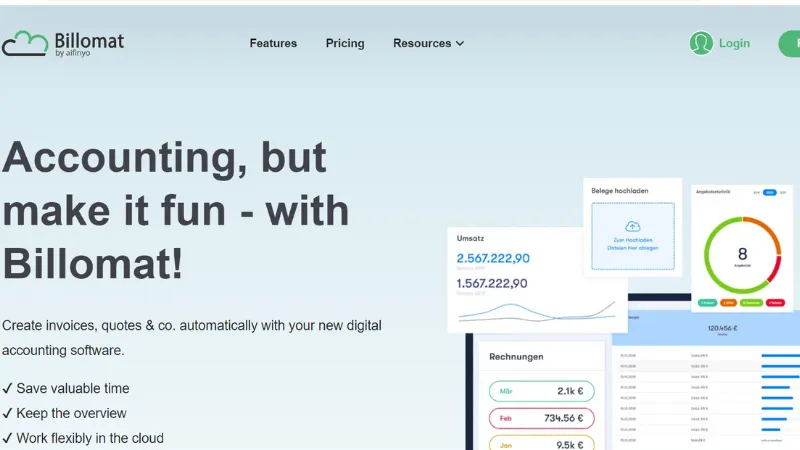Click the Jan 9.5k € invoice pill

[x=542, y=444]
